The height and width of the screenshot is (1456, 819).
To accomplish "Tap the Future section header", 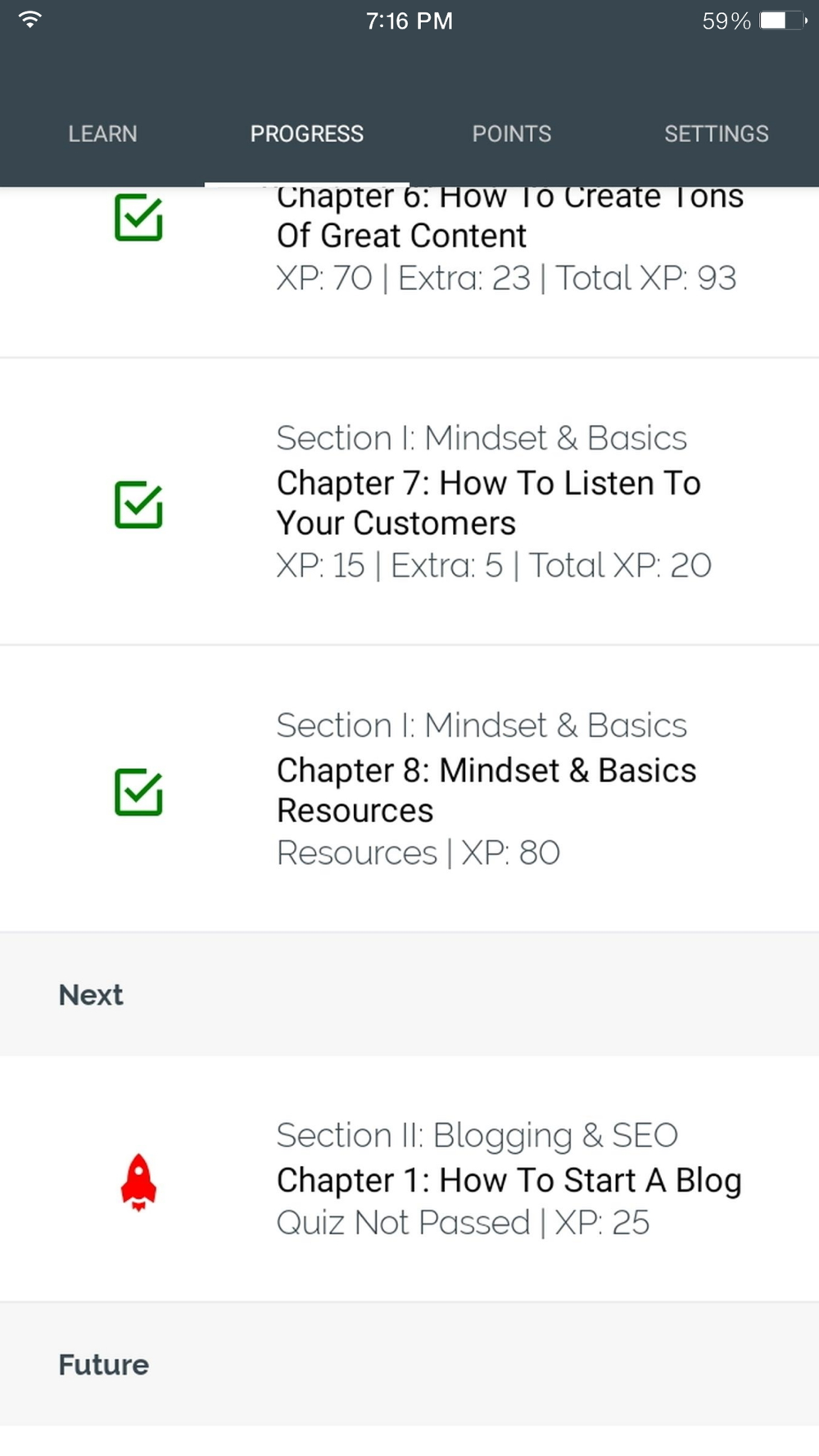I will (103, 1364).
